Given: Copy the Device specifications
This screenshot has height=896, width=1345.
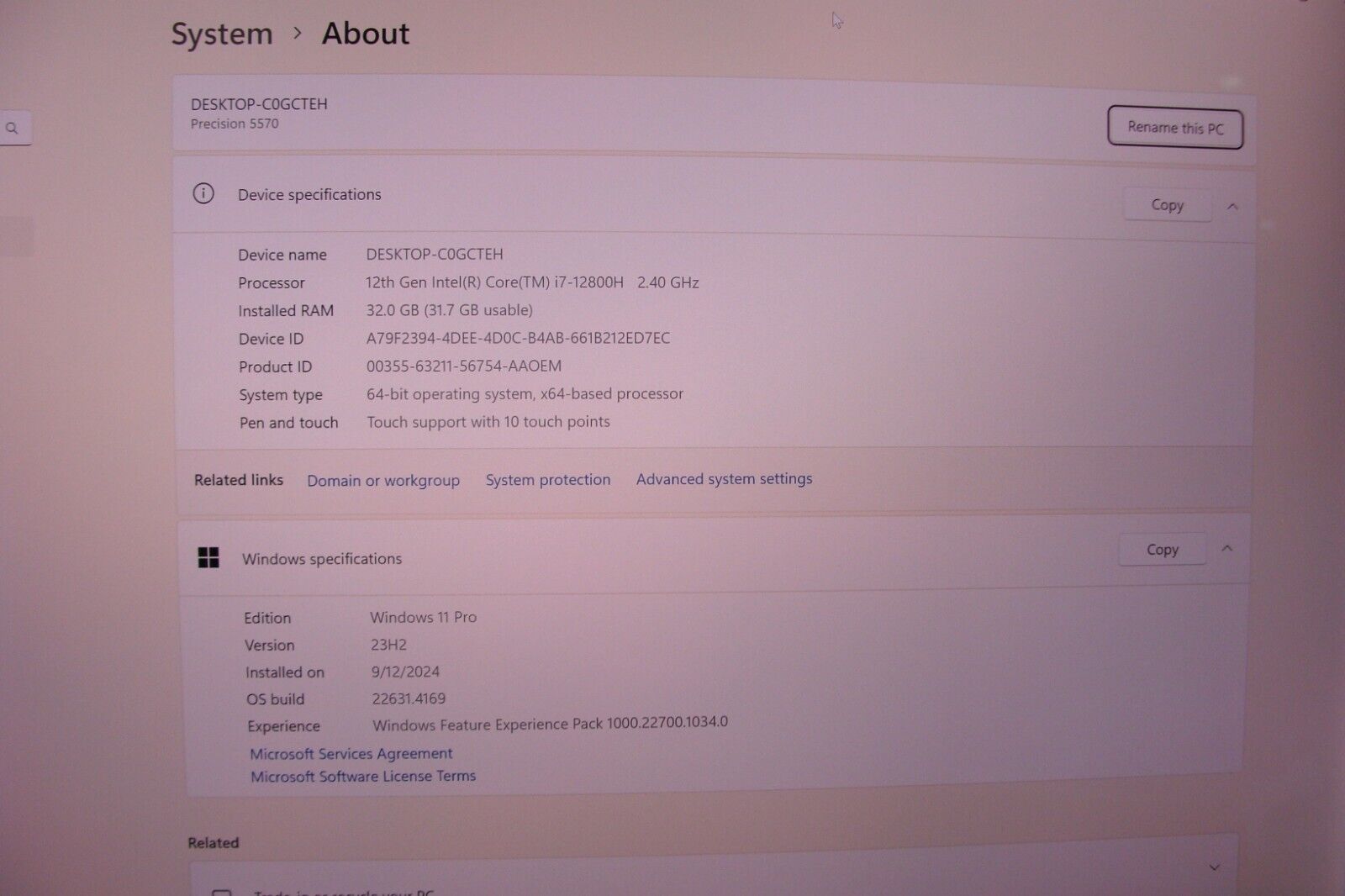Looking at the screenshot, I should click(1167, 205).
